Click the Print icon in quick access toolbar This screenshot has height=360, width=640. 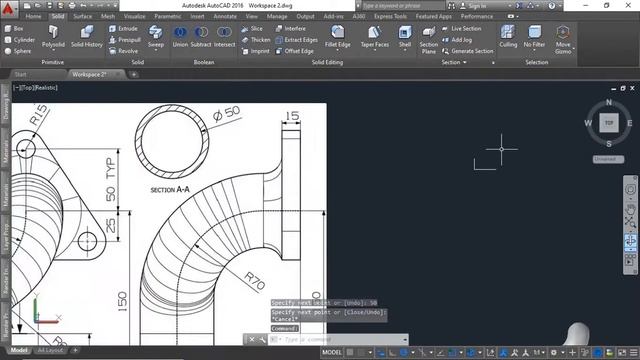[x=72, y=6]
